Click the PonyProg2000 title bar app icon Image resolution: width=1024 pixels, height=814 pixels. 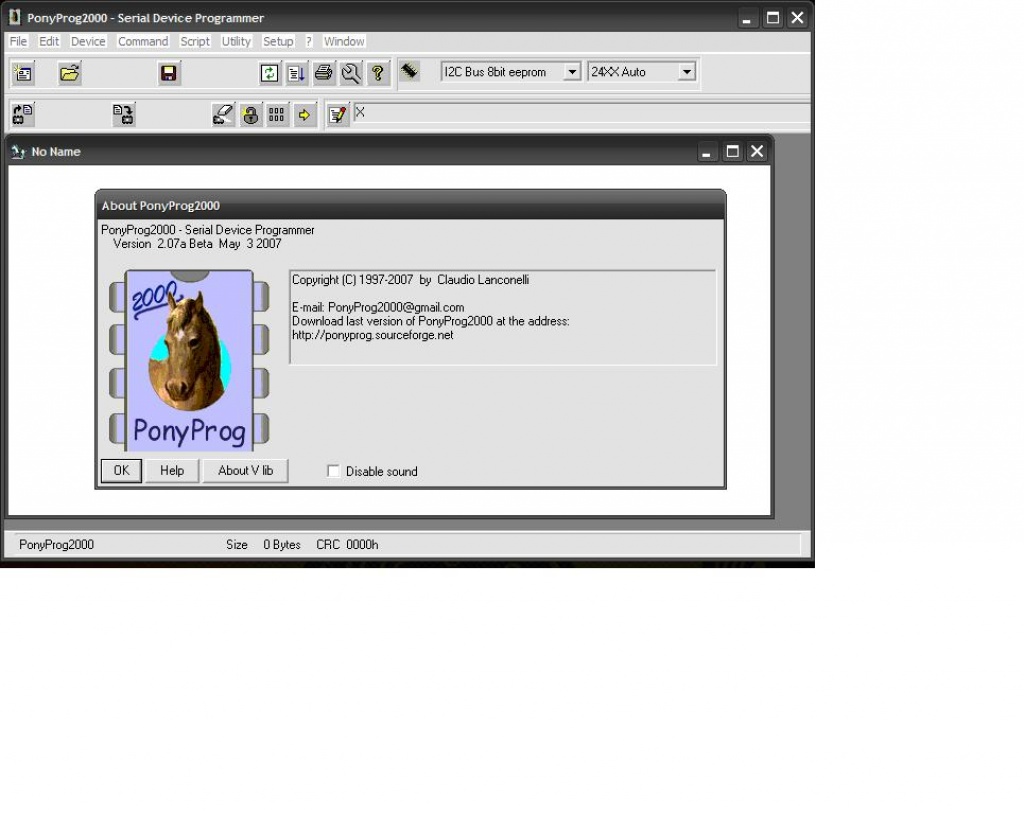(14, 18)
